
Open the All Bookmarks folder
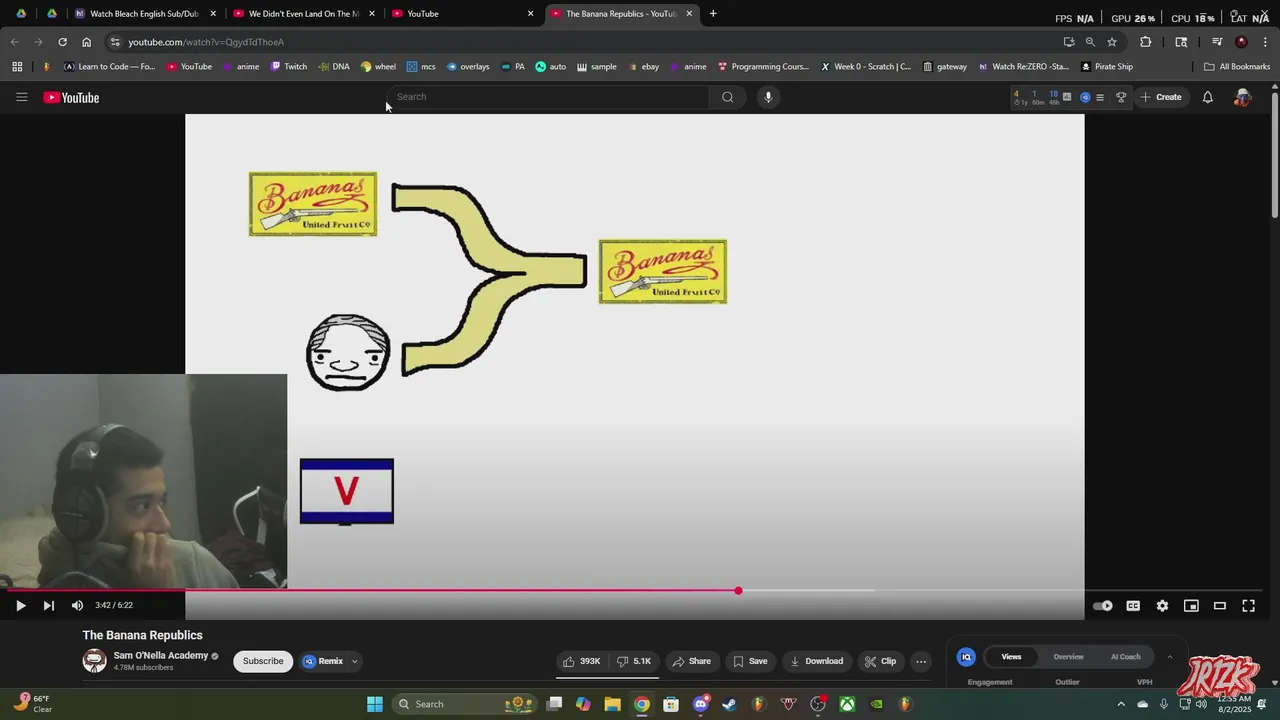[1237, 67]
